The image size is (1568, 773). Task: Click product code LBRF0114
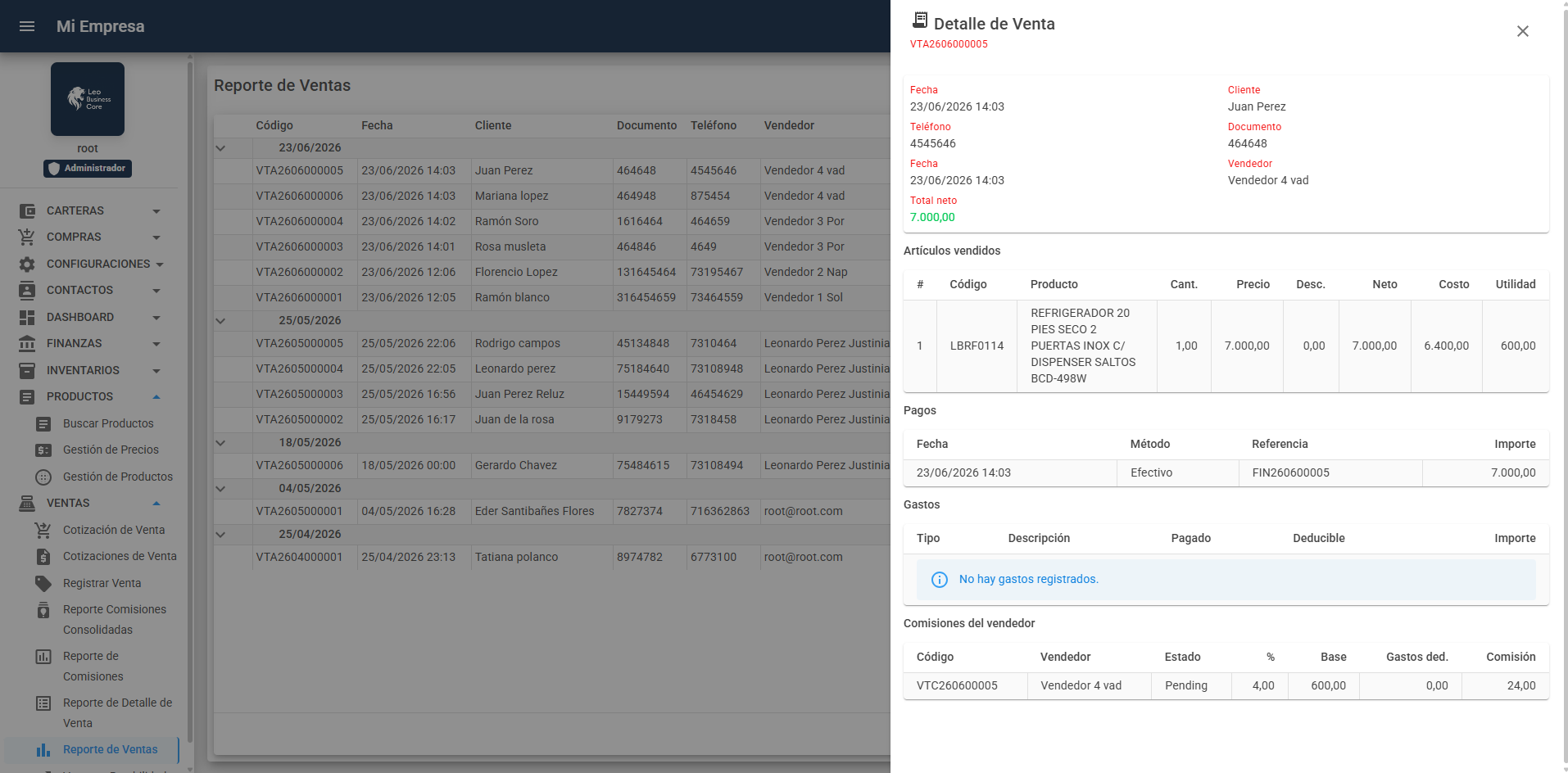click(x=977, y=346)
